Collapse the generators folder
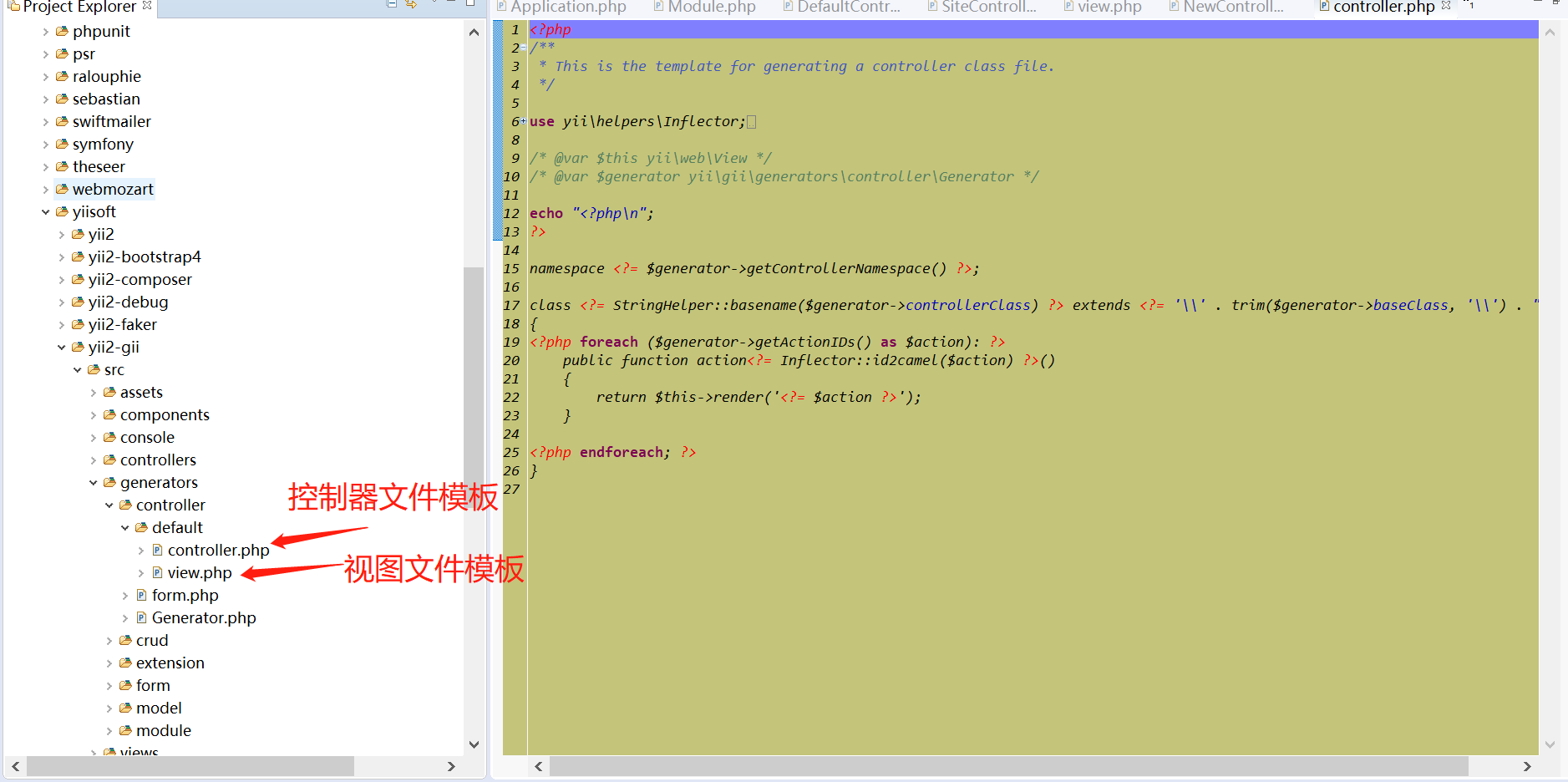1568x782 pixels. click(94, 483)
